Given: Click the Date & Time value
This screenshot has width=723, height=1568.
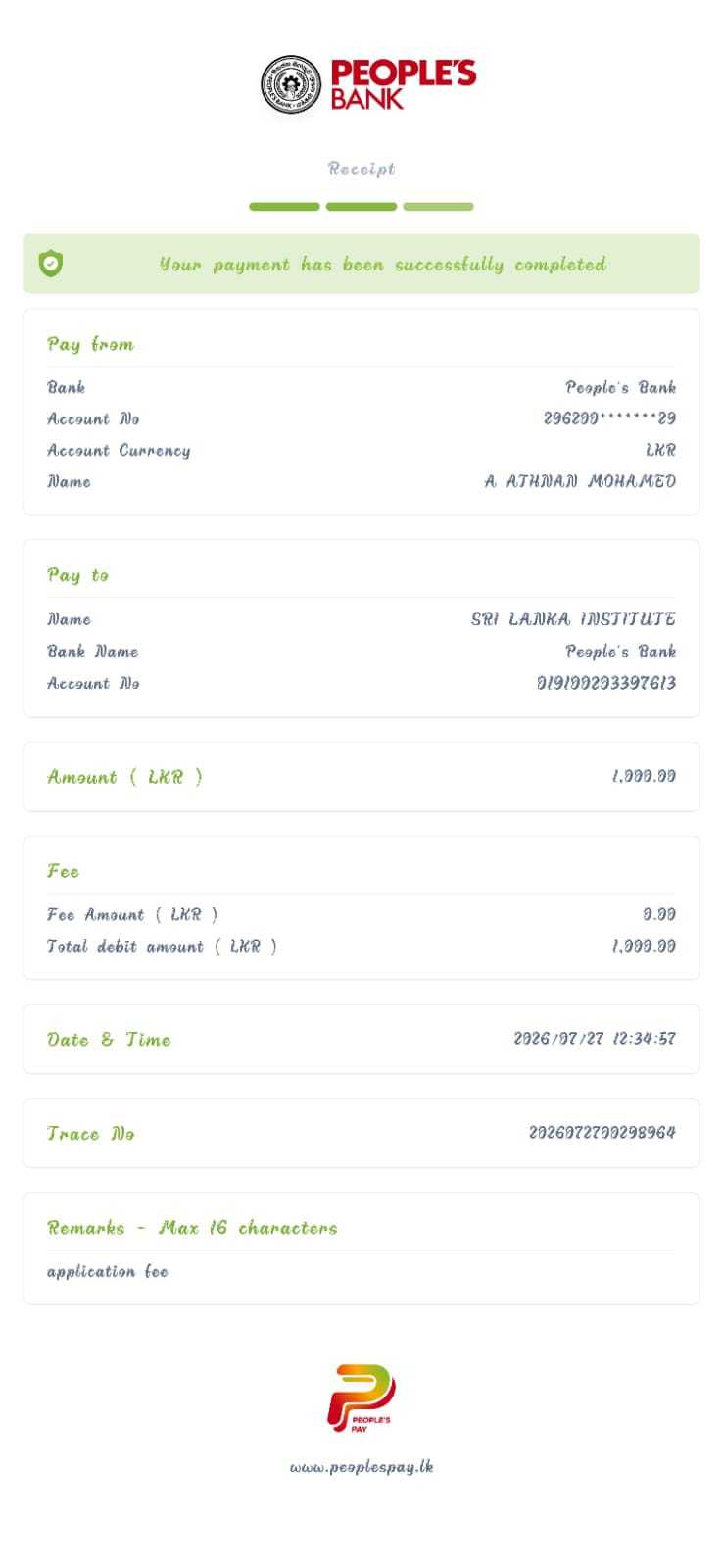Looking at the screenshot, I should click(x=595, y=1038).
